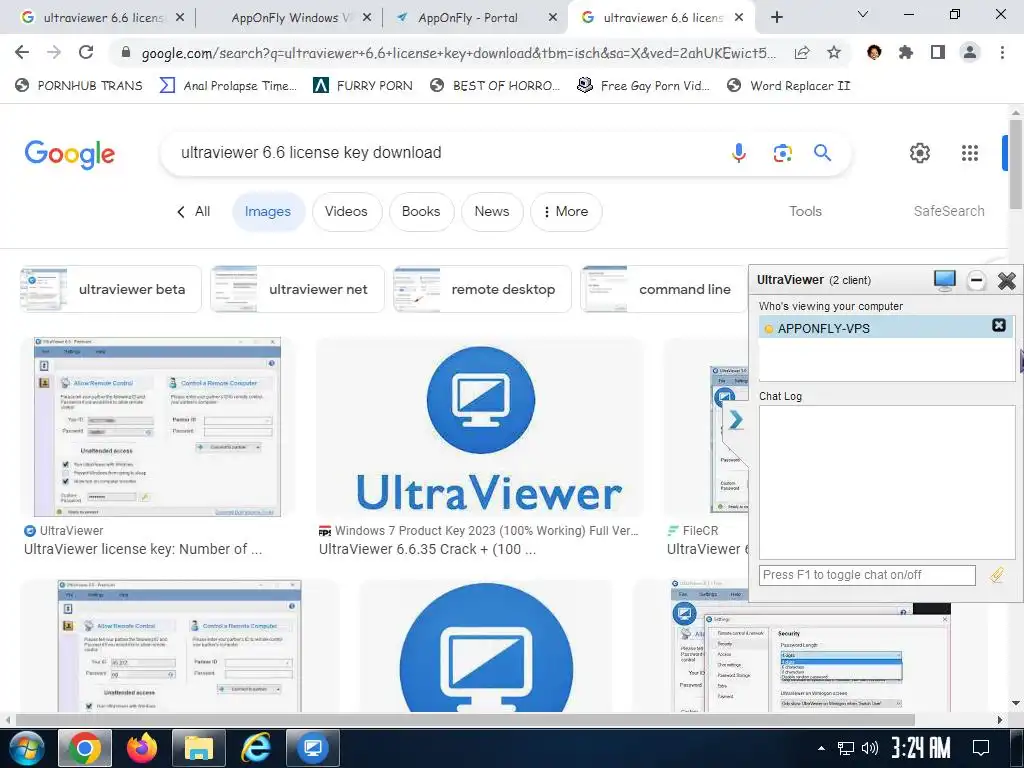Image resolution: width=1024 pixels, height=768 pixels.
Task: Click the UltraViewer monitor icon in panel header
Action: click(944, 280)
